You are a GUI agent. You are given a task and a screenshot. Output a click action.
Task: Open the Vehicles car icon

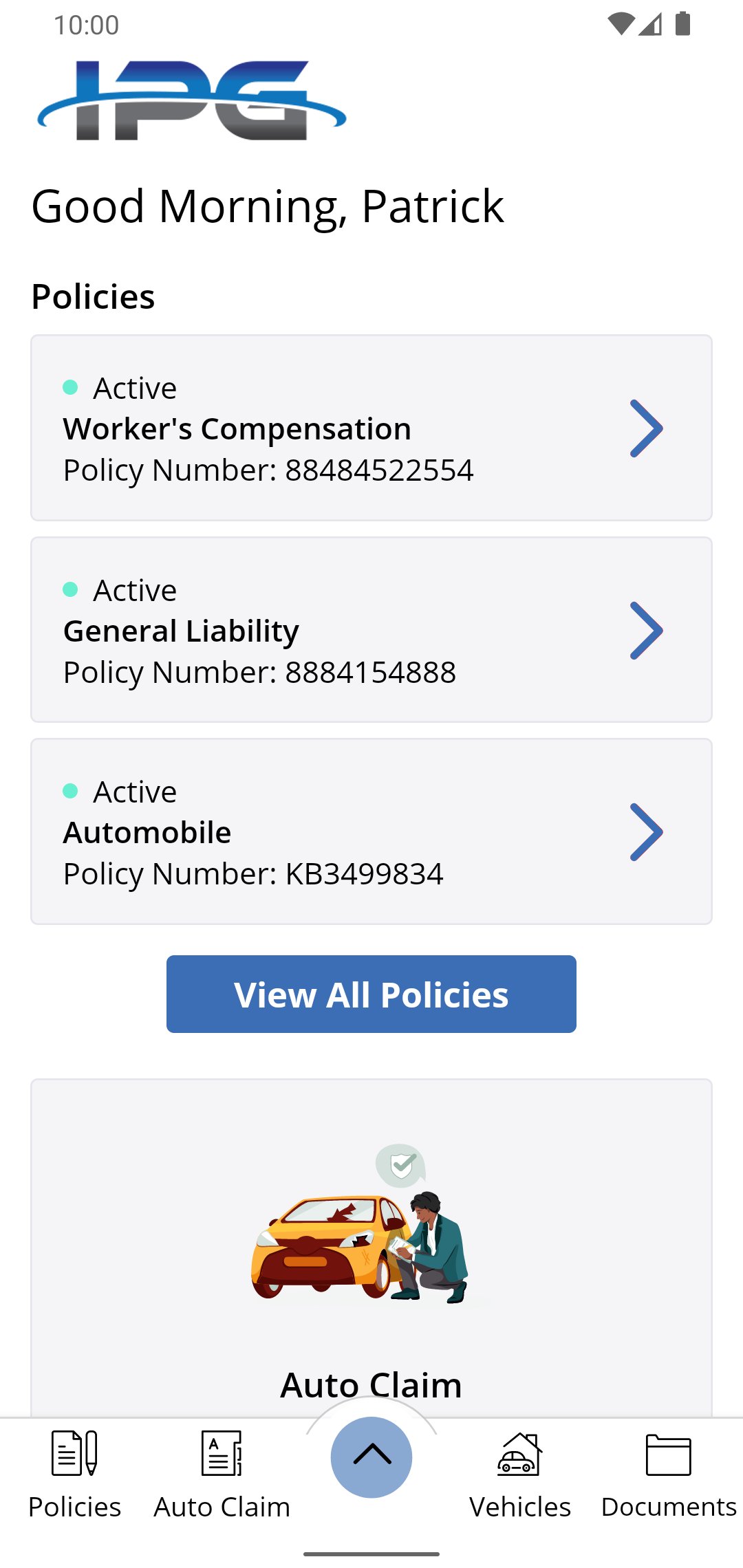[x=520, y=1453]
